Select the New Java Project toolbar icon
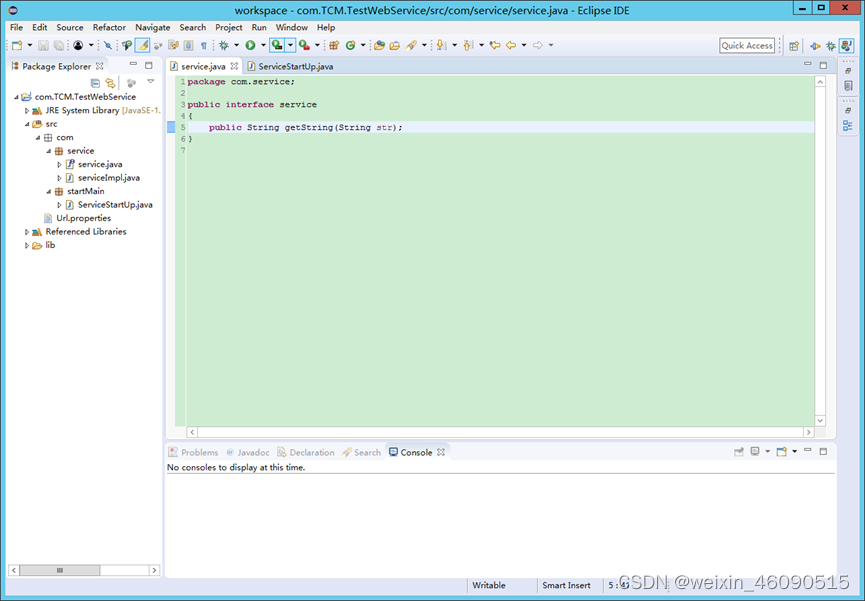 [x=333, y=45]
